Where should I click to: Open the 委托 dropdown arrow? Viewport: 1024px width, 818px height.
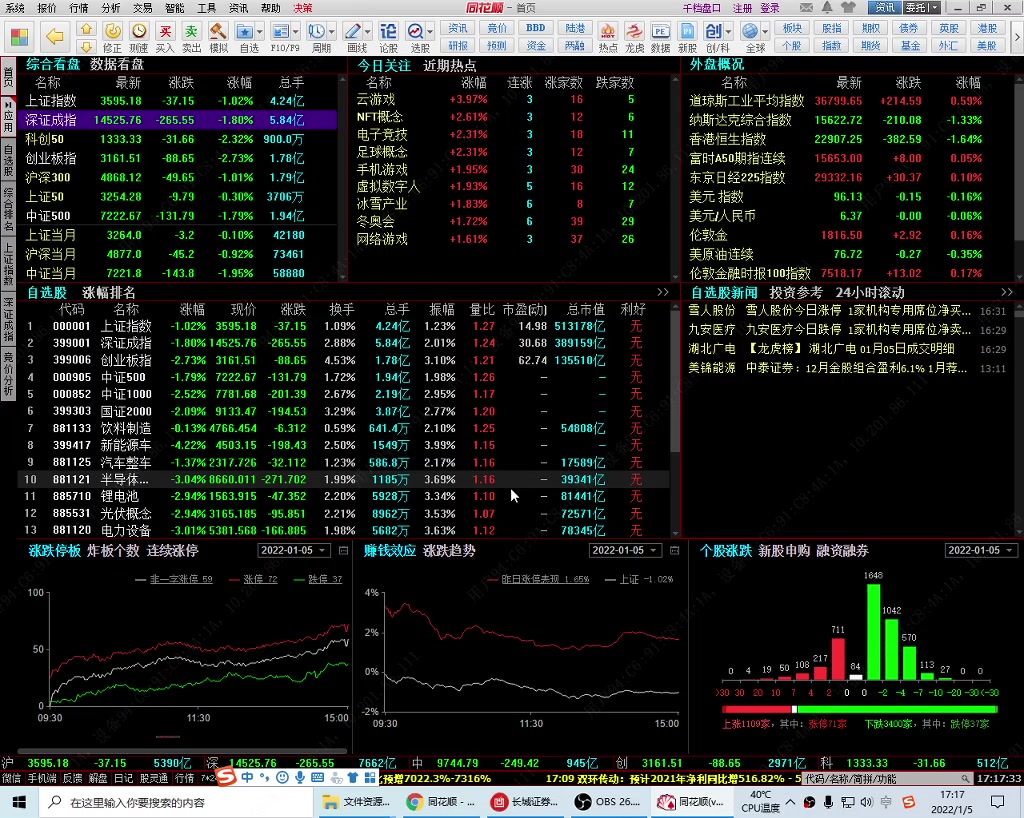point(935,8)
